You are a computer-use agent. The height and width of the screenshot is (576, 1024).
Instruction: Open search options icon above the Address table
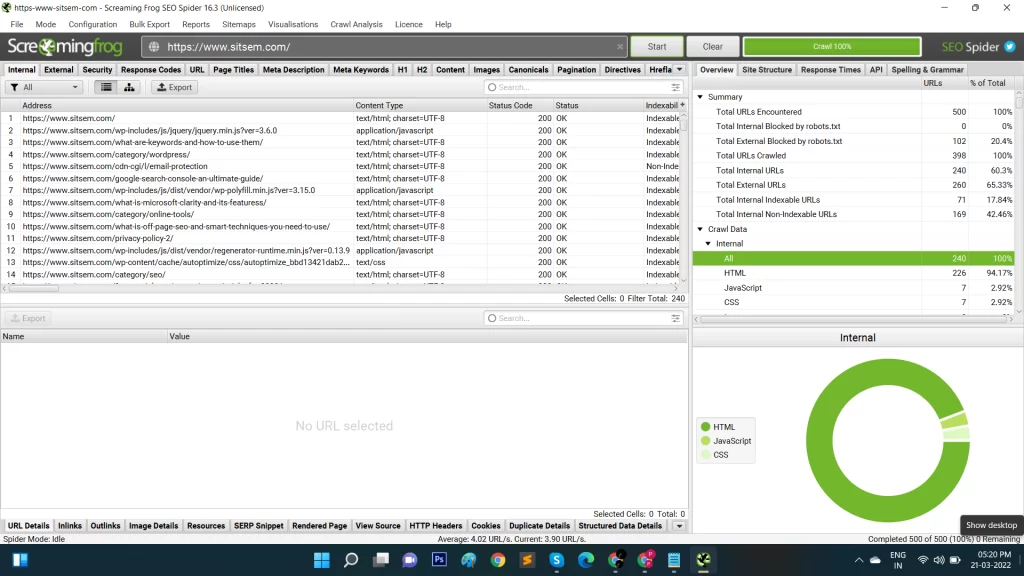click(675, 87)
